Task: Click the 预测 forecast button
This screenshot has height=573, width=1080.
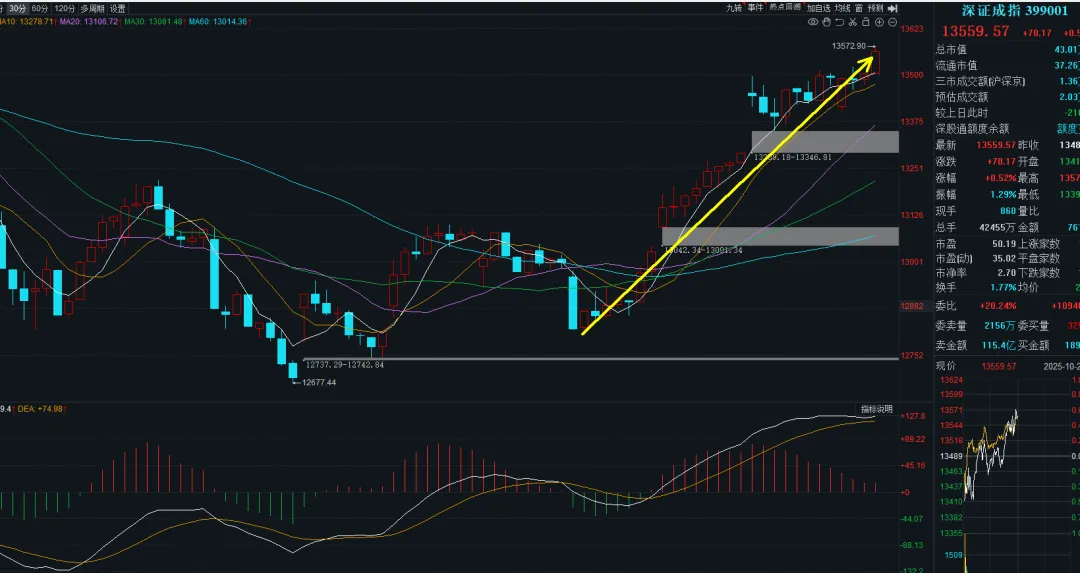Action: pyautogui.click(x=875, y=8)
